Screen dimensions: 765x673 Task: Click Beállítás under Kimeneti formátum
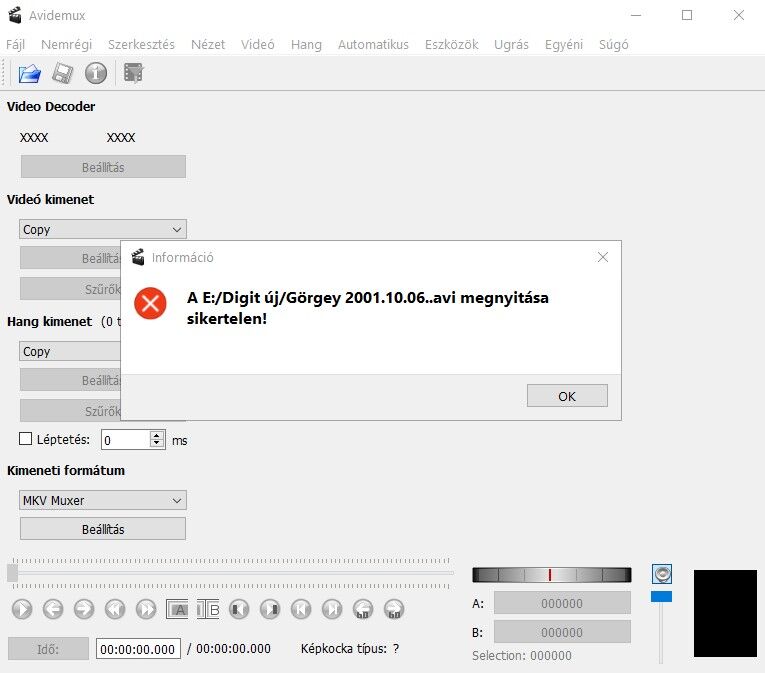pyautogui.click(x=103, y=529)
